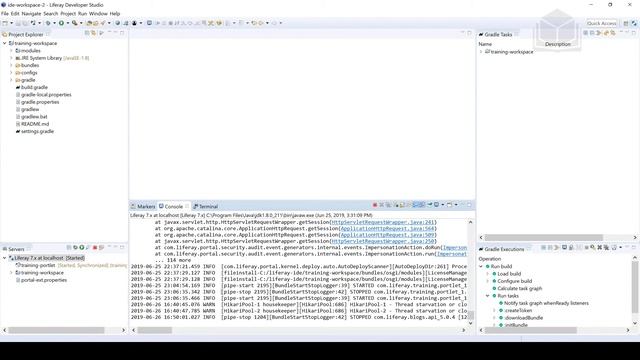Open the Edit menu
640x360 pixels.
click(15, 13)
